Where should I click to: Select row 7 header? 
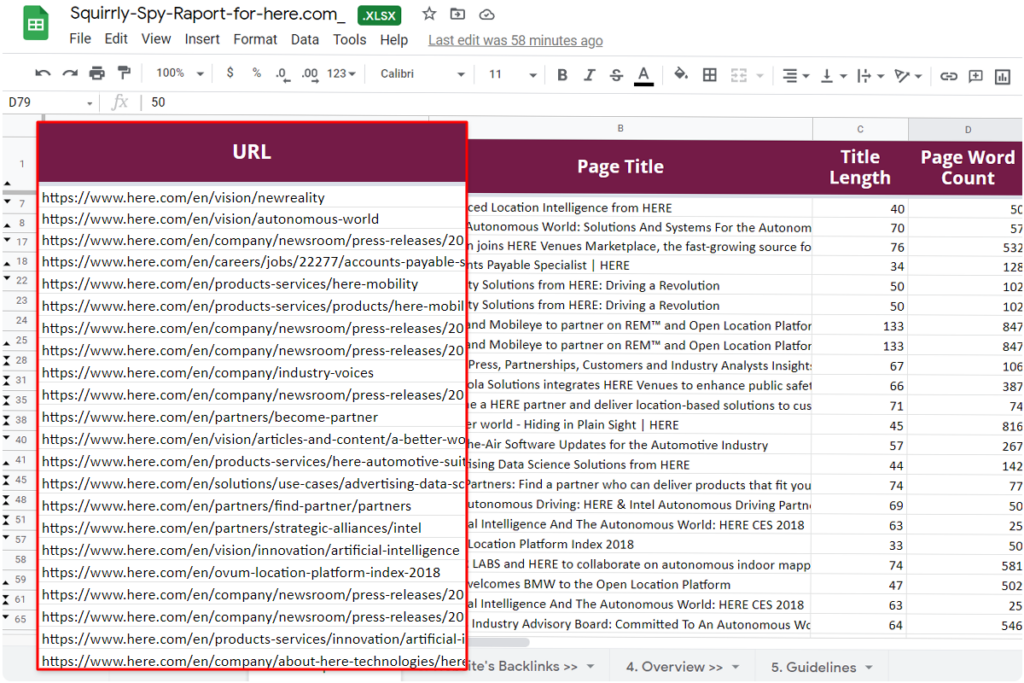coord(22,203)
